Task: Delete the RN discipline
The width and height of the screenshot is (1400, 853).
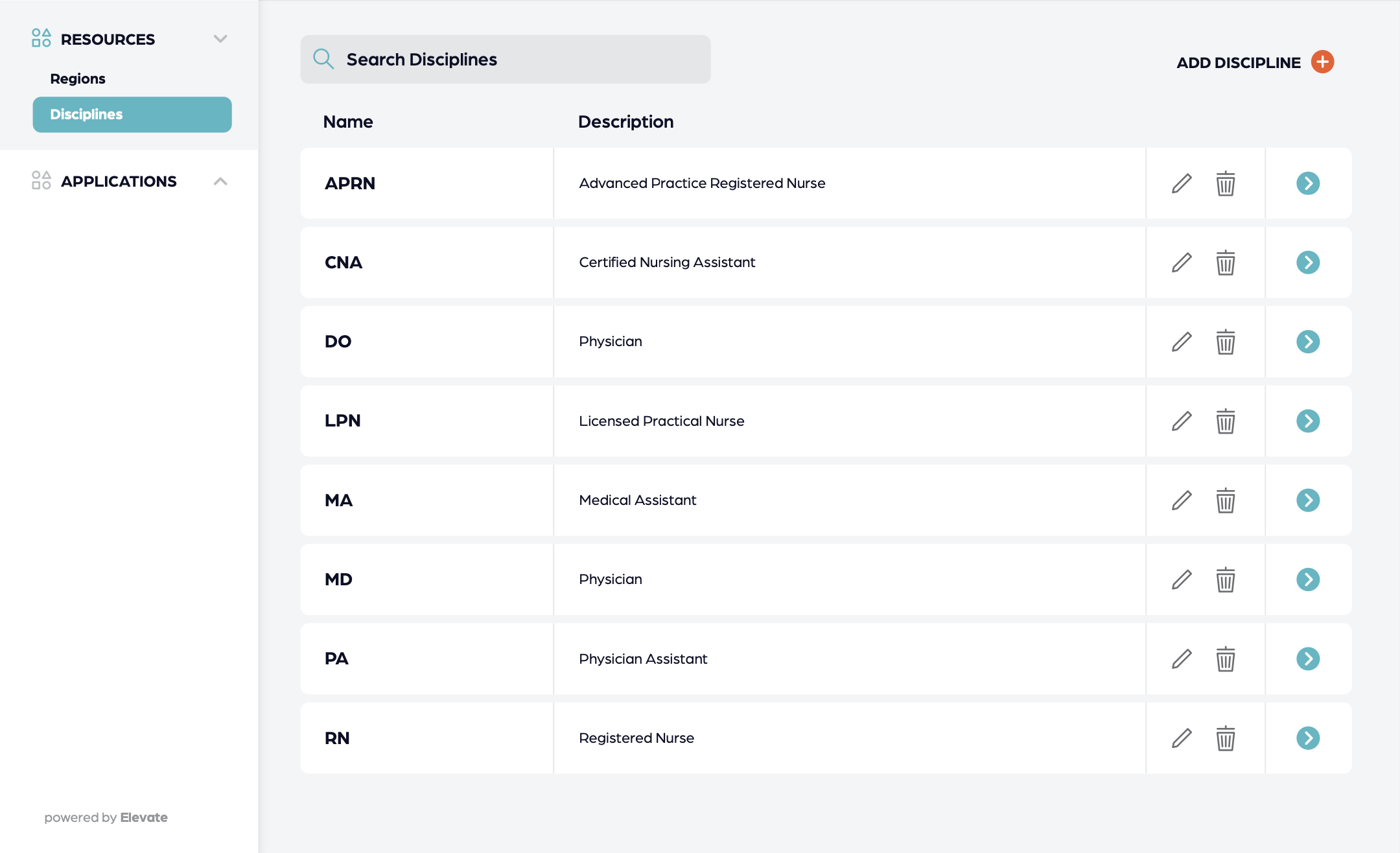Action: click(x=1225, y=738)
